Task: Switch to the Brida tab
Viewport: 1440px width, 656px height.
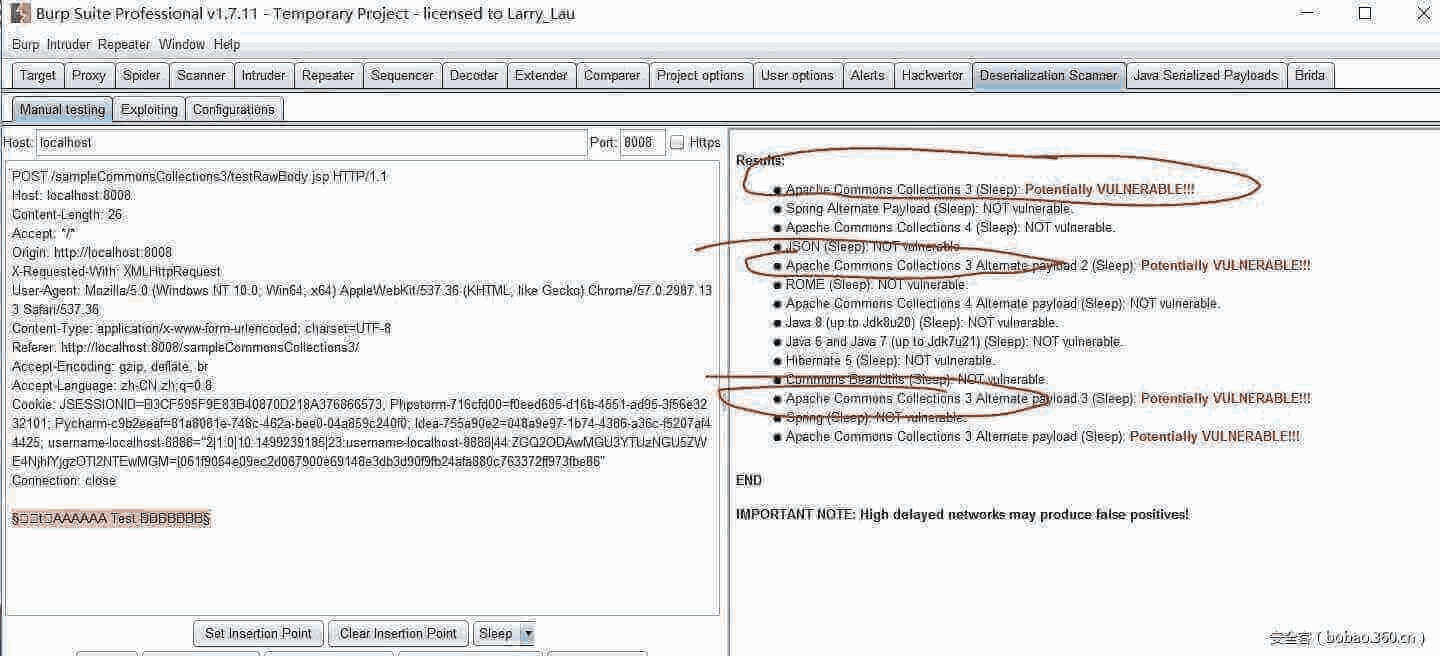Action: pyautogui.click(x=1310, y=75)
